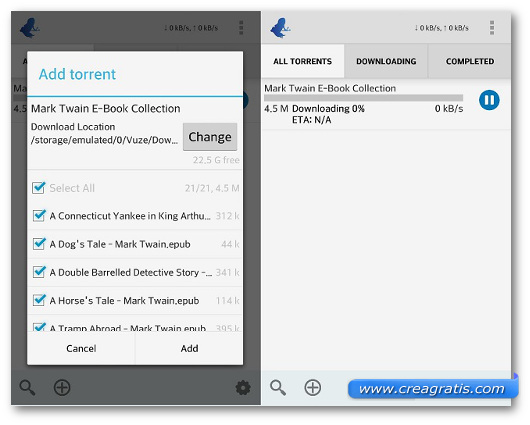Click the Downloading 0% status text
Viewport: 530px width, 425px height.
click(328, 109)
